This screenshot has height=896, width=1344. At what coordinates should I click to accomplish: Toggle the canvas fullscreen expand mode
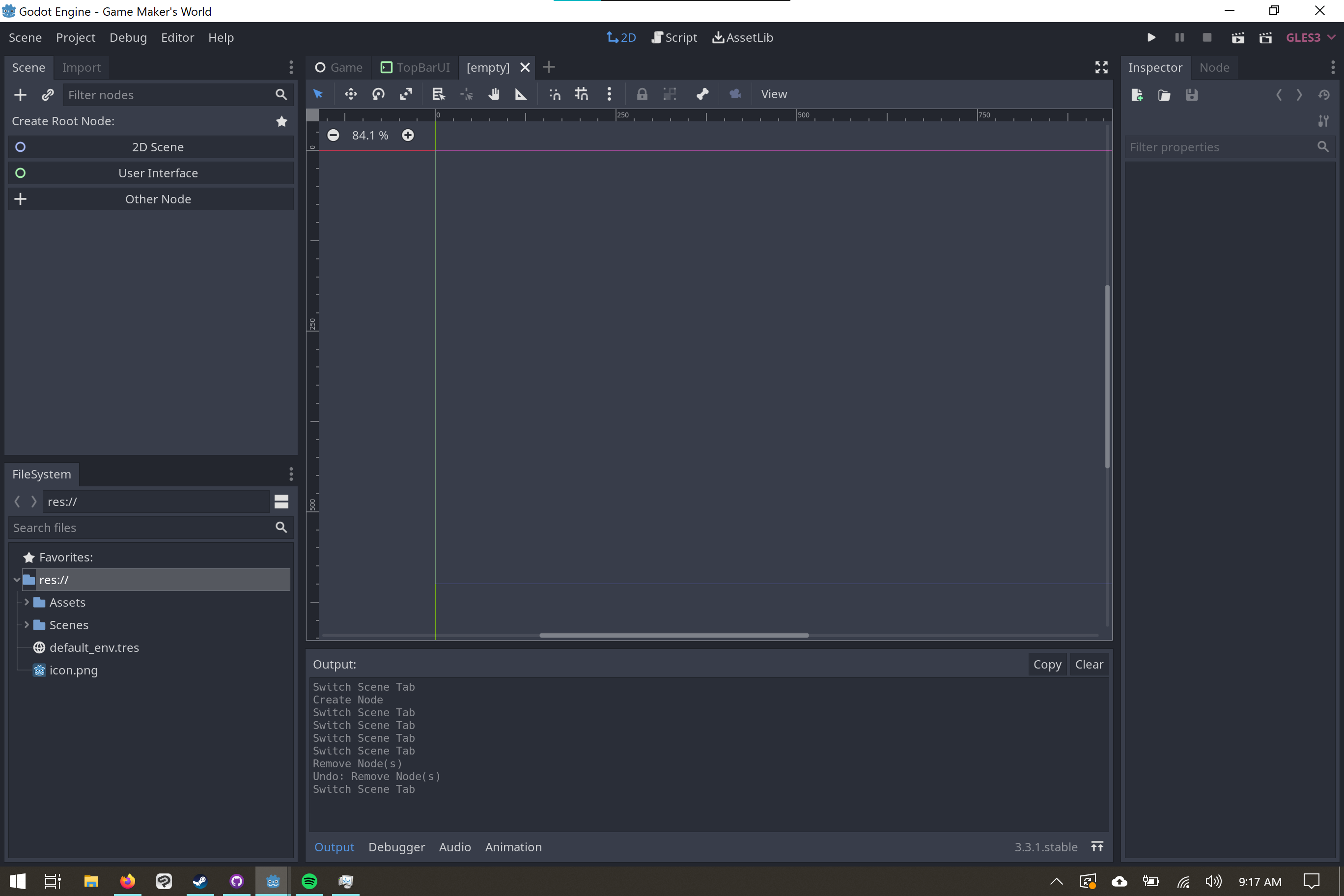coord(1101,67)
